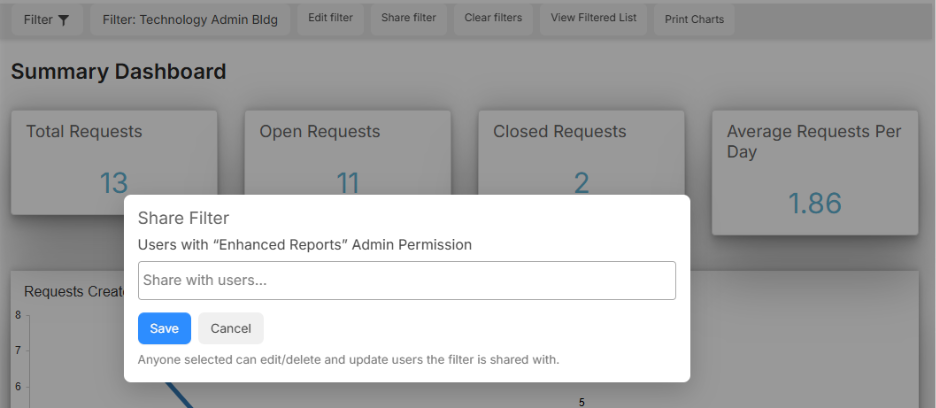Open Edit filter option
The width and height of the screenshot is (936, 408).
coord(330,18)
